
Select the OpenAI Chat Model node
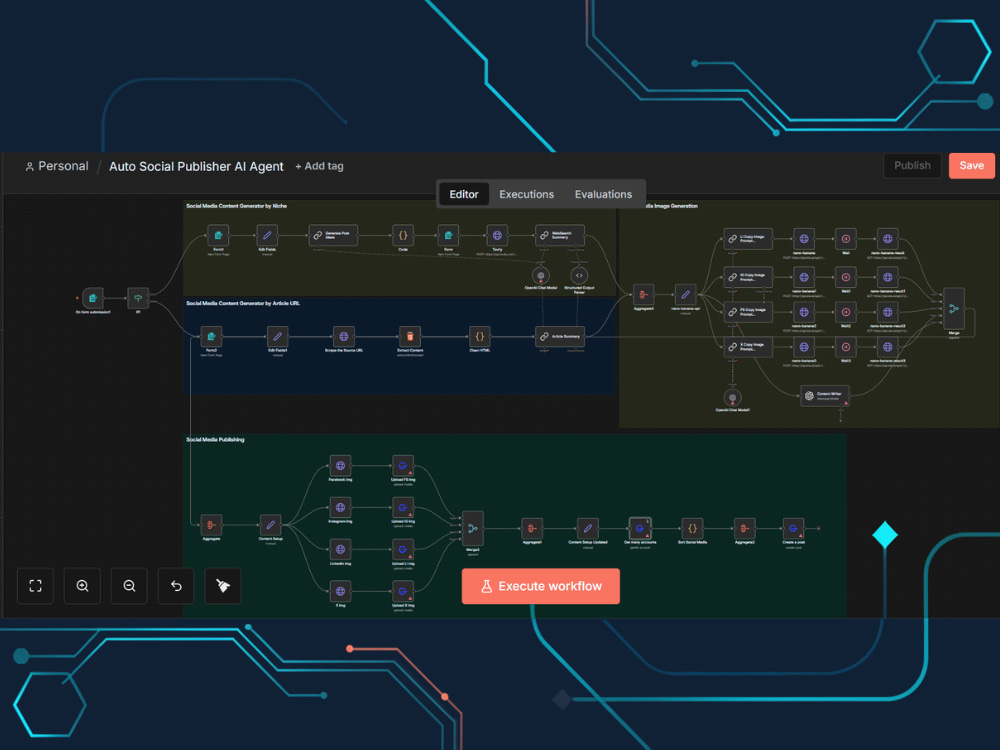click(541, 276)
